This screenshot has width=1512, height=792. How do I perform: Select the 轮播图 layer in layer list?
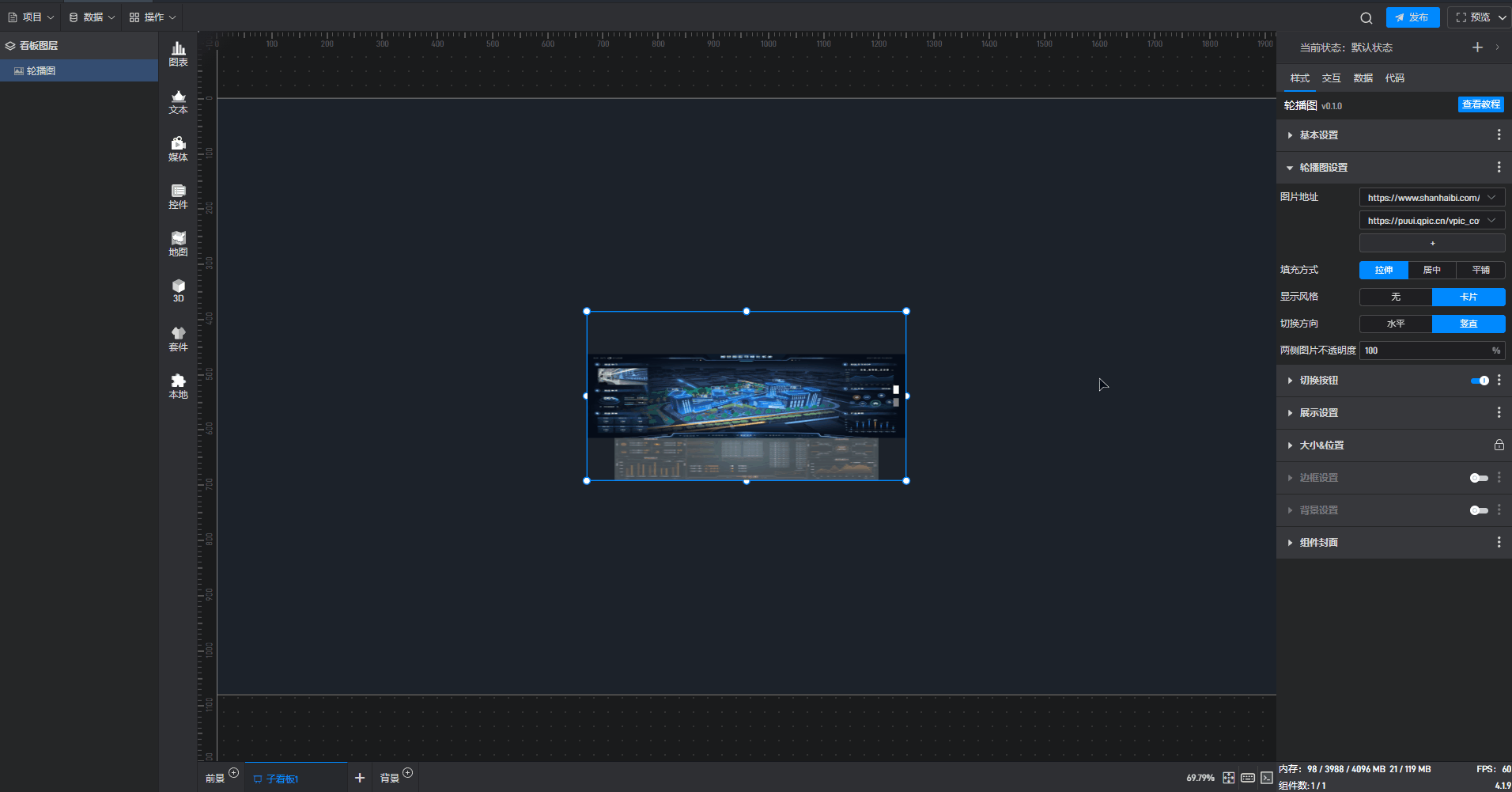(x=41, y=71)
